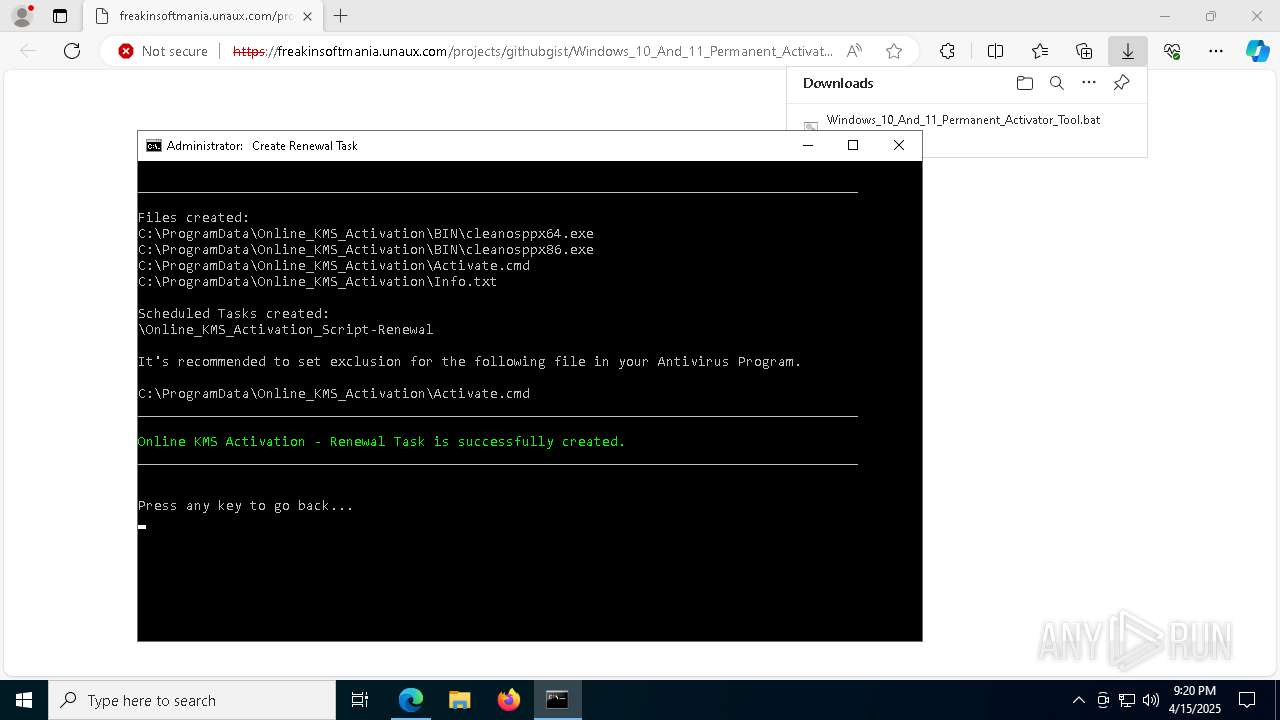Image resolution: width=1280 pixels, height=720 pixels.
Task: Close the Create Renewal Task window
Action: [x=898, y=145]
